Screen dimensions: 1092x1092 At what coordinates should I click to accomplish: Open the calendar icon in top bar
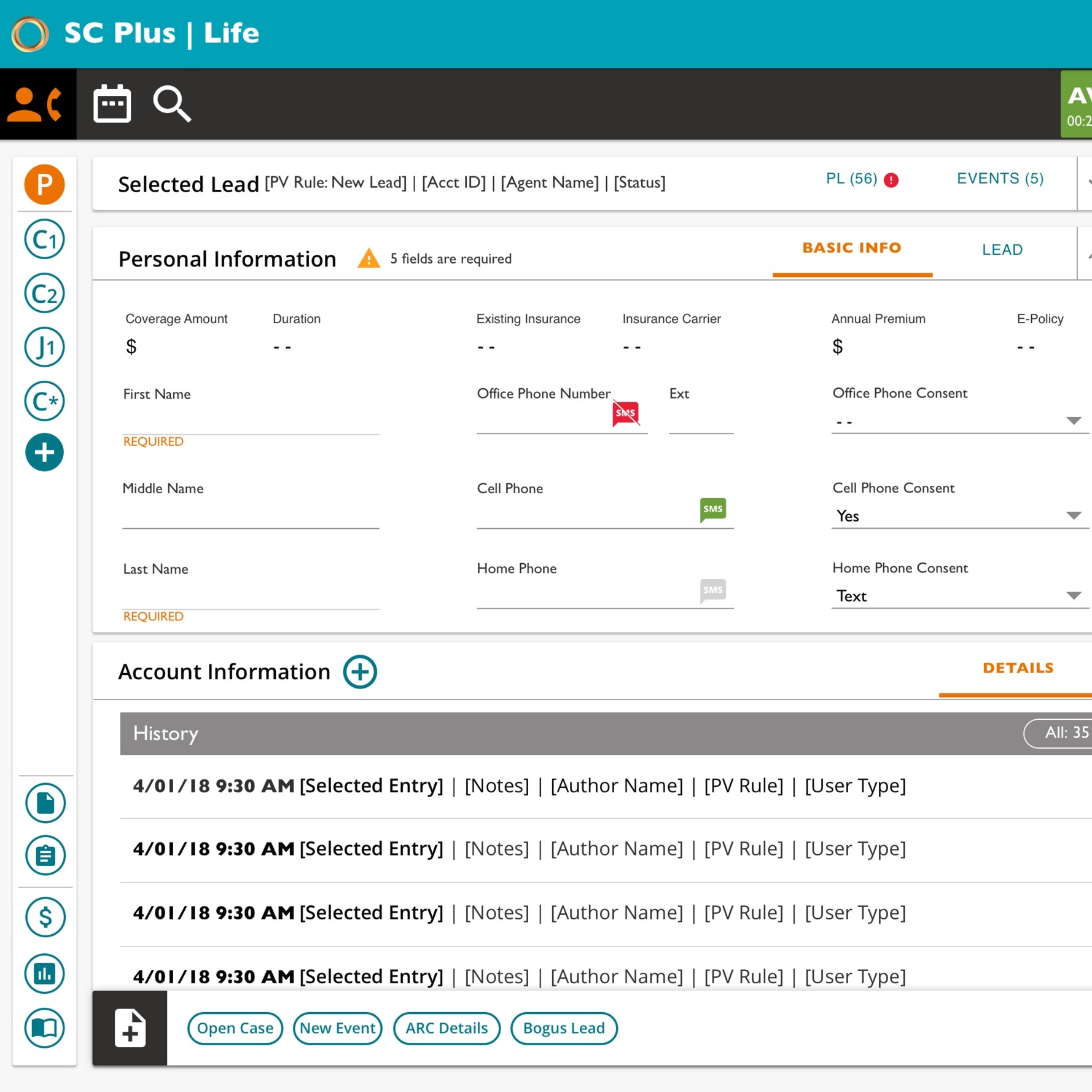[x=112, y=104]
